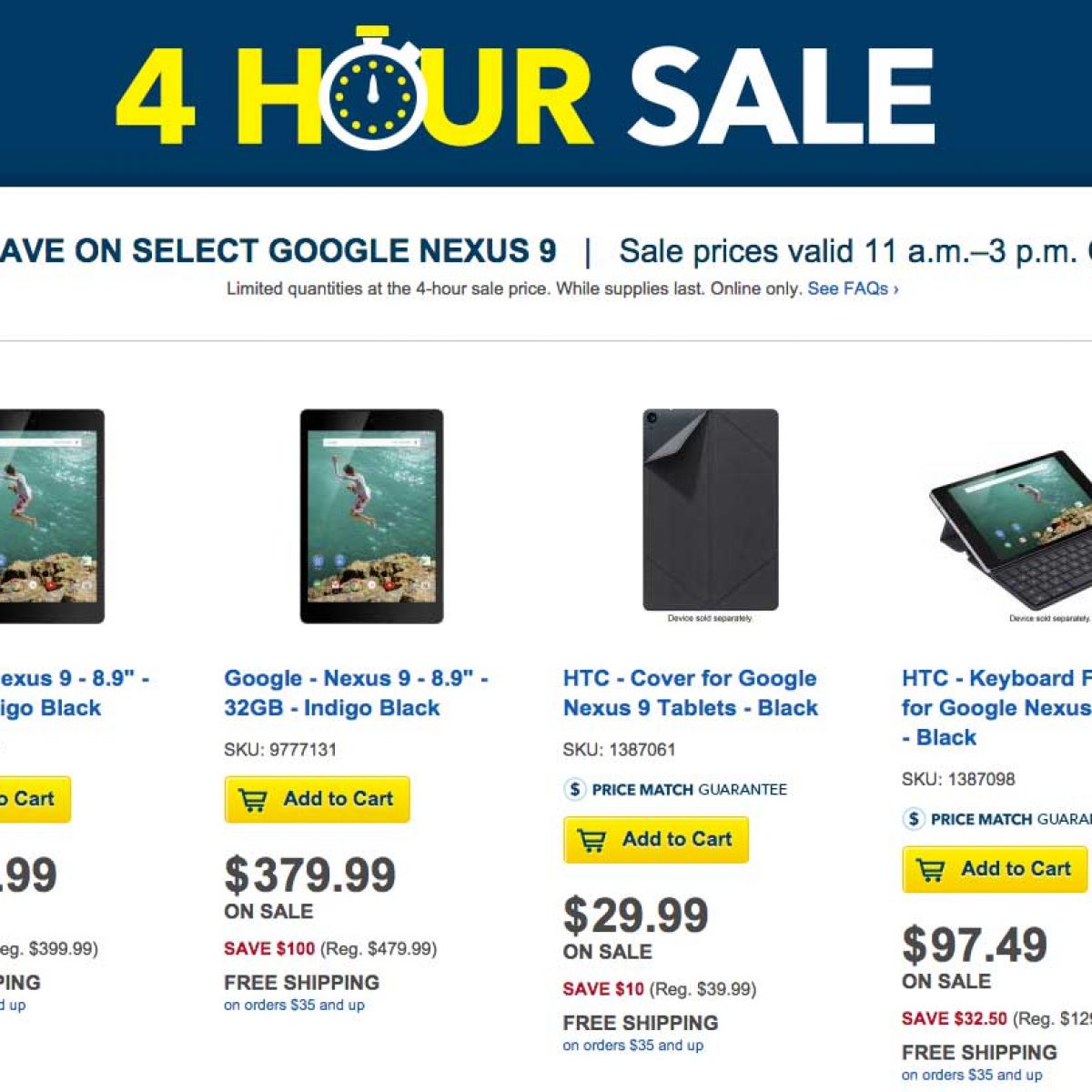Open the See FAQs link
Viewport: 1092px width, 1092px height.
pos(853,289)
